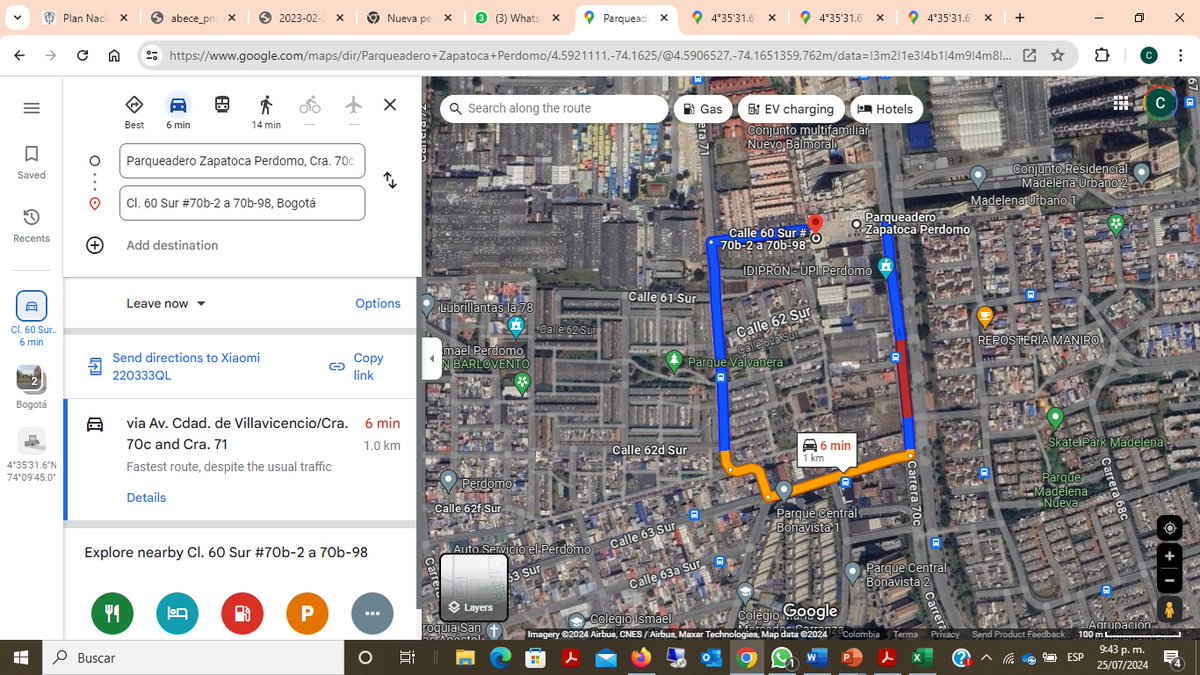Open a new browser tab

pos(1019,17)
